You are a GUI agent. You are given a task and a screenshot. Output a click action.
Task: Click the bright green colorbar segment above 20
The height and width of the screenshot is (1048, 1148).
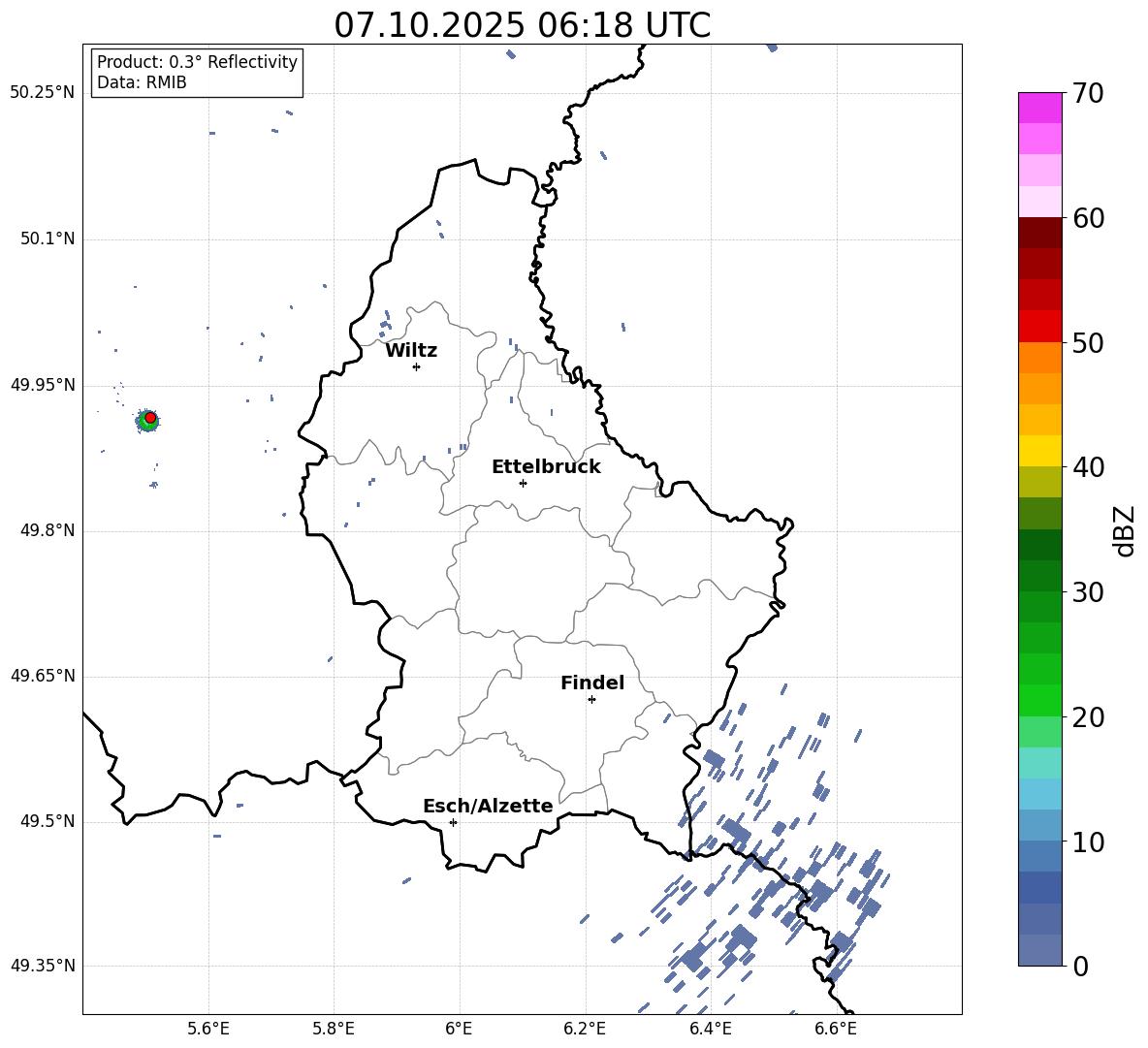pyautogui.click(x=1040, y=700)
